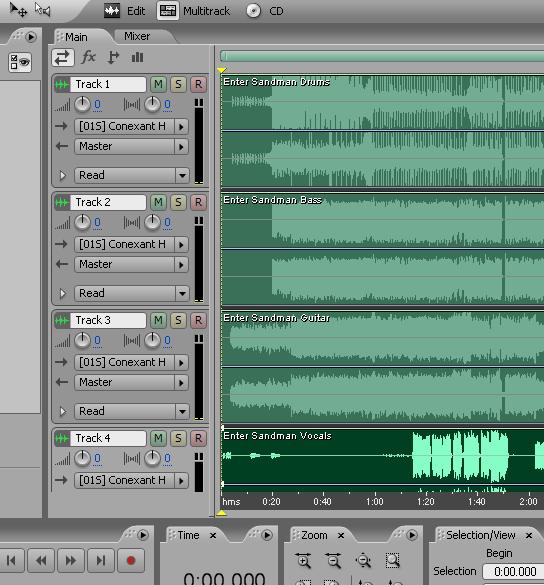
Task: Solo Track 1
Action: click(178, 84)
